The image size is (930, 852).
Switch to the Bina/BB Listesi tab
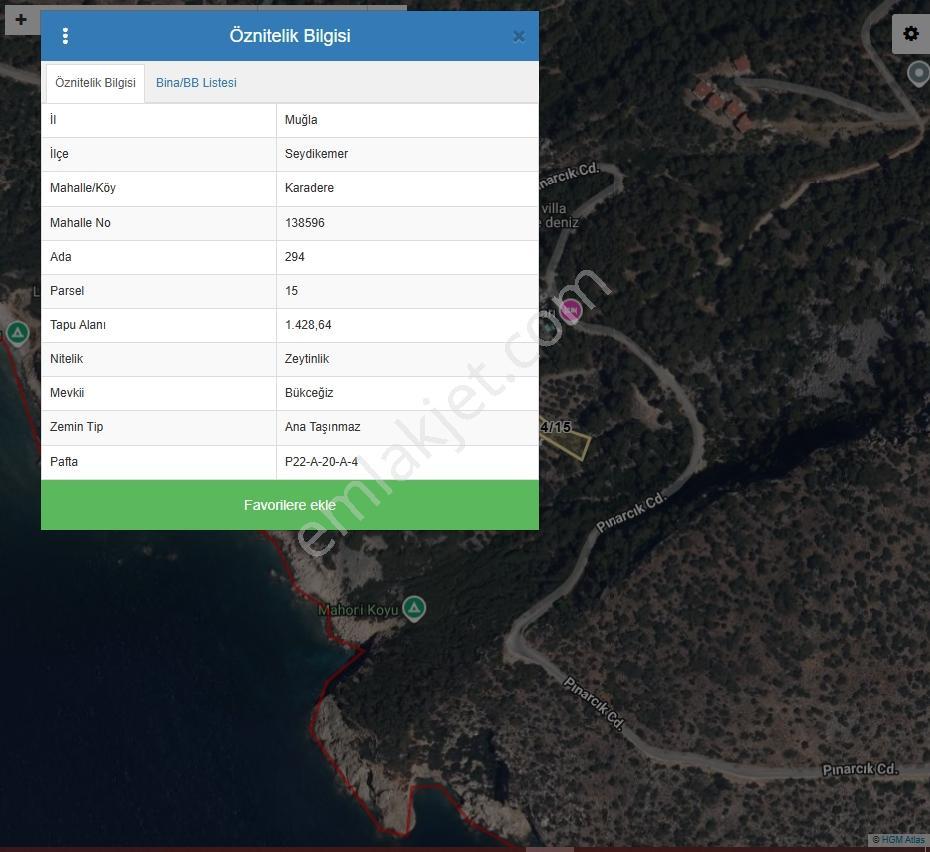[x=196, y=83]
